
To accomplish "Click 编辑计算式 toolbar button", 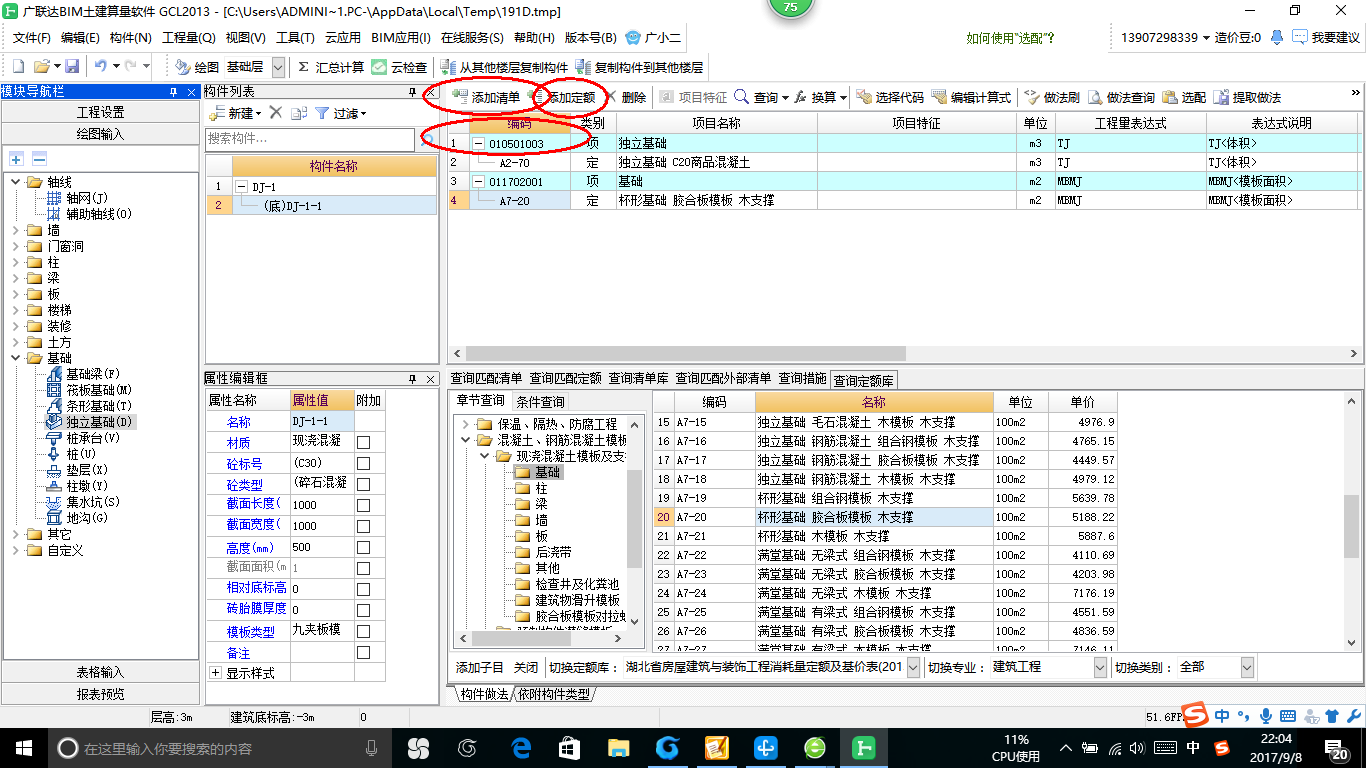I will pyautogui.click(x=971, y=97).
